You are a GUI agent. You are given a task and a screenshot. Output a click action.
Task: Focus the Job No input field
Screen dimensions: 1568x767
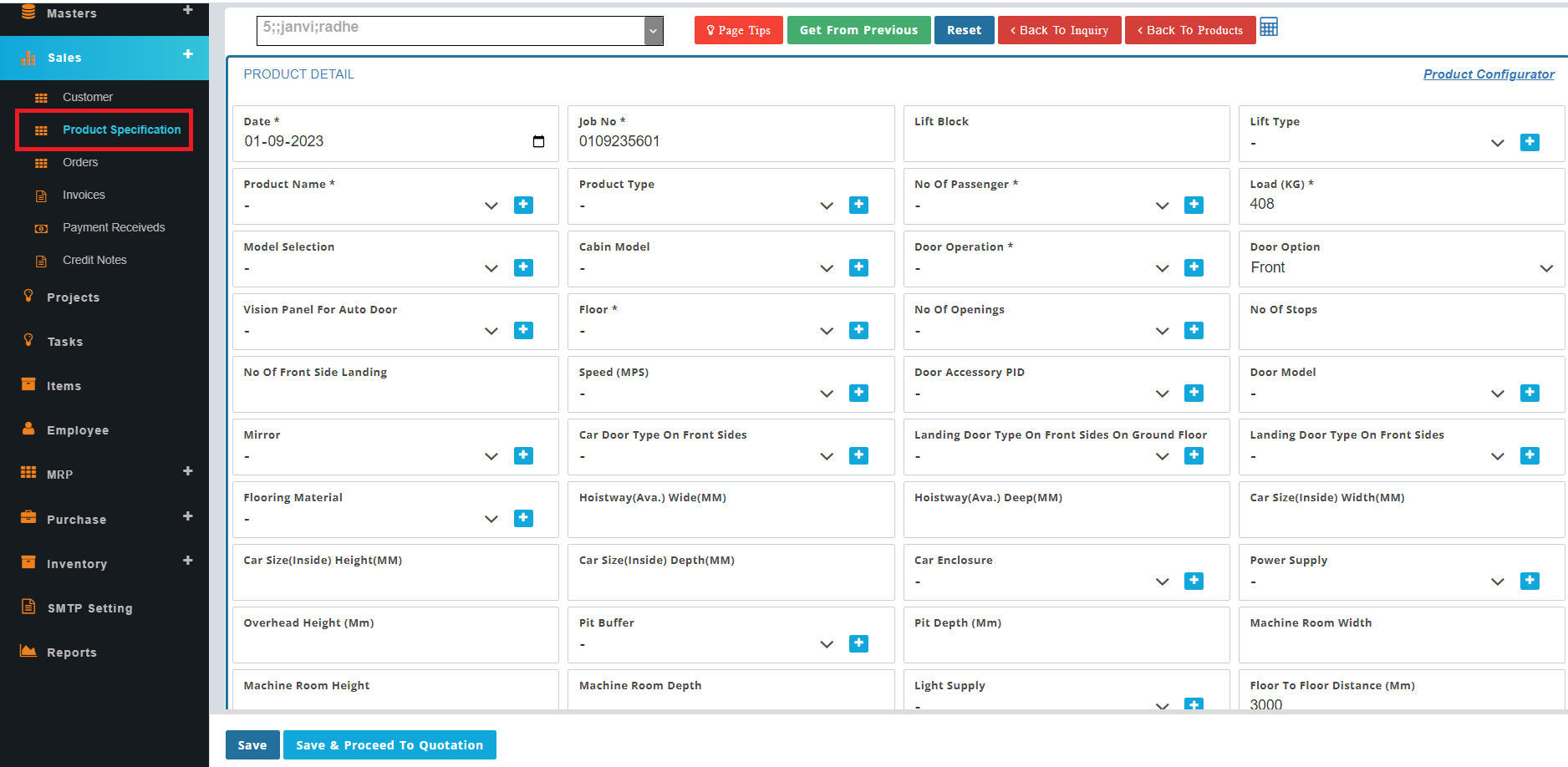tap(731, 141)
